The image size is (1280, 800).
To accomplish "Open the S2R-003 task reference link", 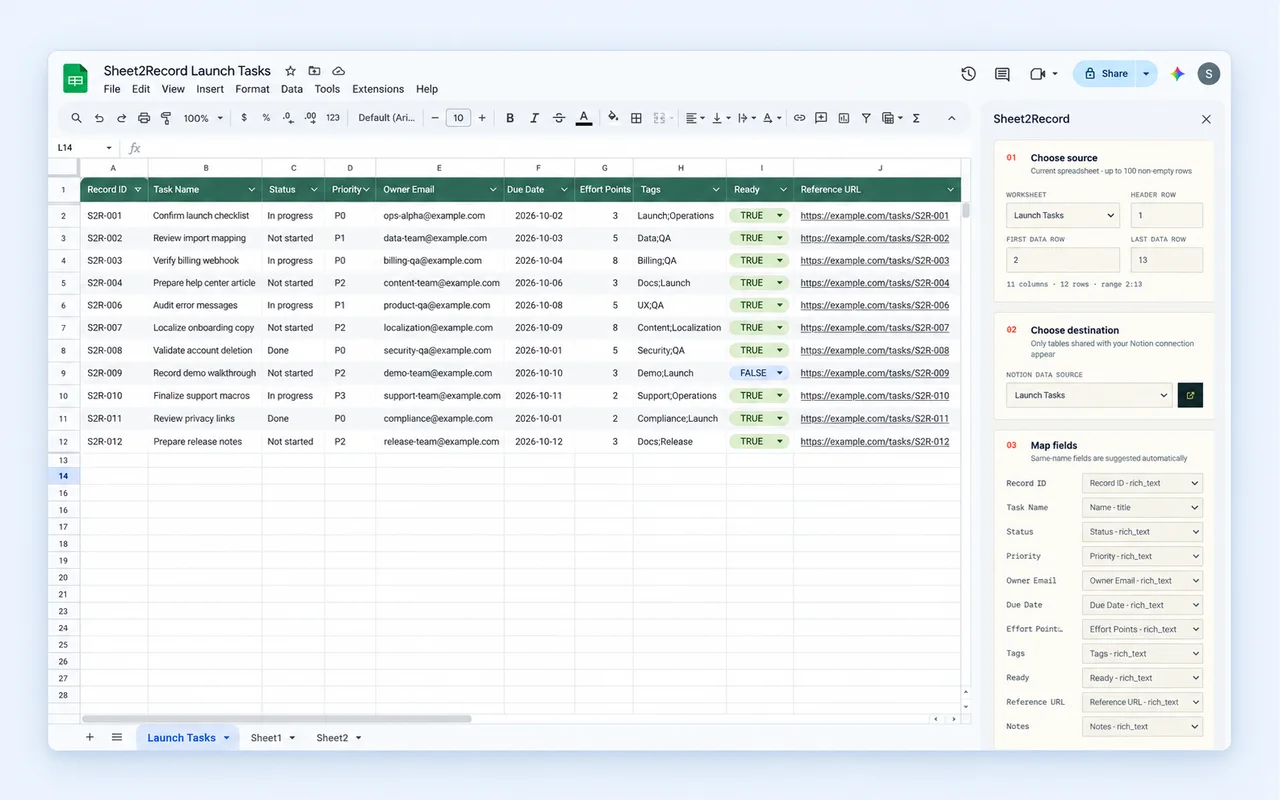I will pos(875,261).
